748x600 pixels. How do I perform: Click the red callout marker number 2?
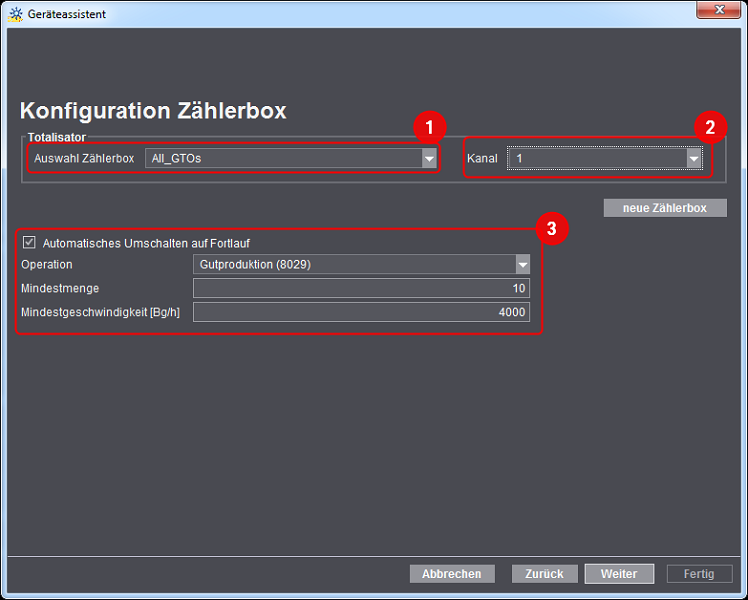(710, 127)
